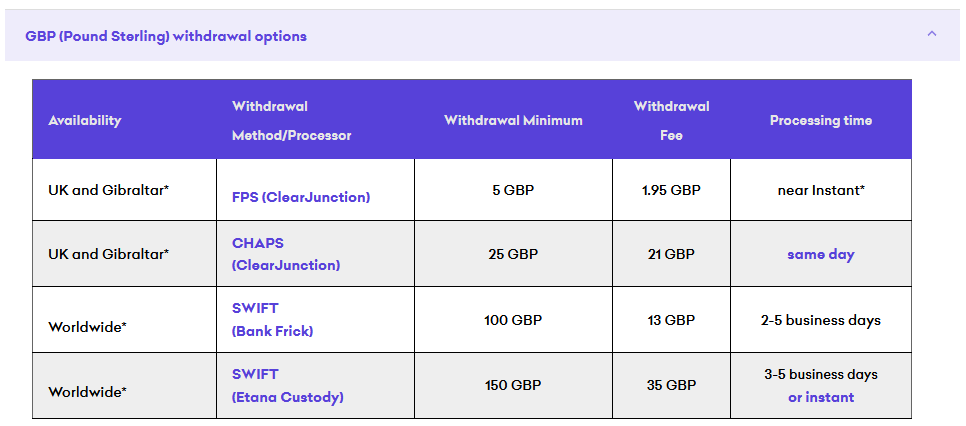This screenshot has height=426, width=966.
Task: Select the Availability column header
Action: (x=84, y=120)
